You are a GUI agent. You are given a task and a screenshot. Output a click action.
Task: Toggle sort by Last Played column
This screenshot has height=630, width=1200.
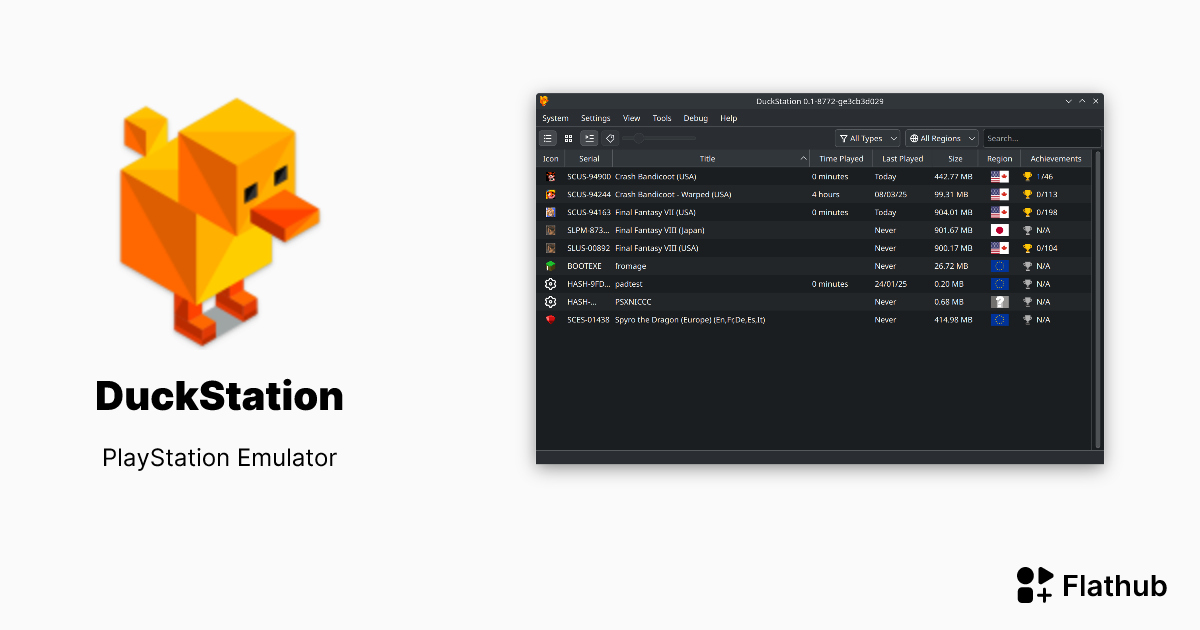[902, 158]
